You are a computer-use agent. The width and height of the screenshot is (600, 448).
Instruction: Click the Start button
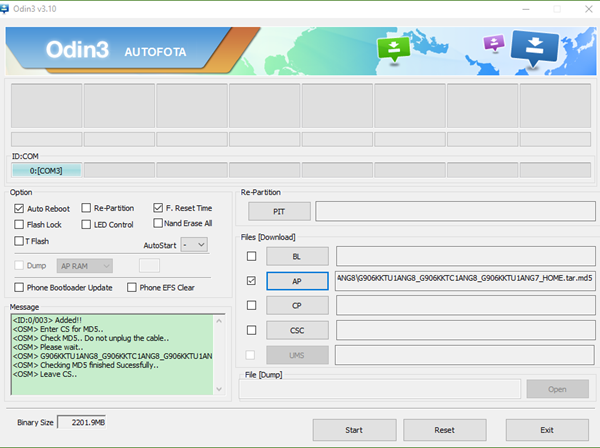354,430
